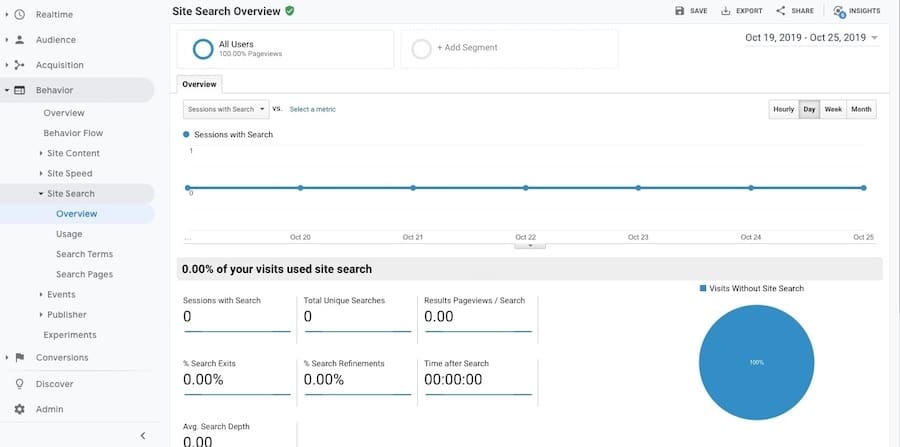Select the Overview tab above chart
The width and height of the screenshot is (900, 447).
[199, 85]
